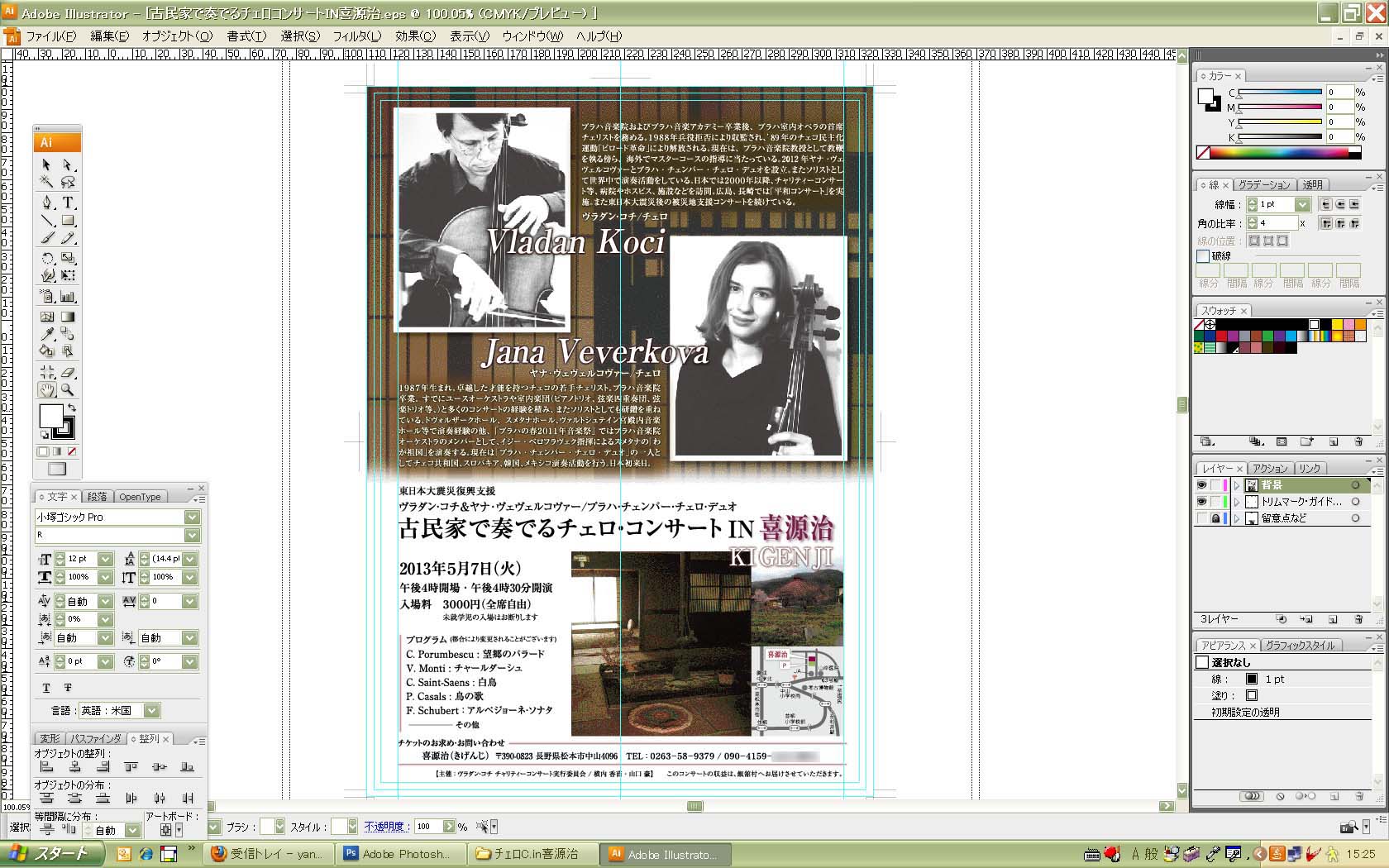Pick the Eyedropper tool
This screenshot has width=1389, height=868.
click(x=47, y=335)
